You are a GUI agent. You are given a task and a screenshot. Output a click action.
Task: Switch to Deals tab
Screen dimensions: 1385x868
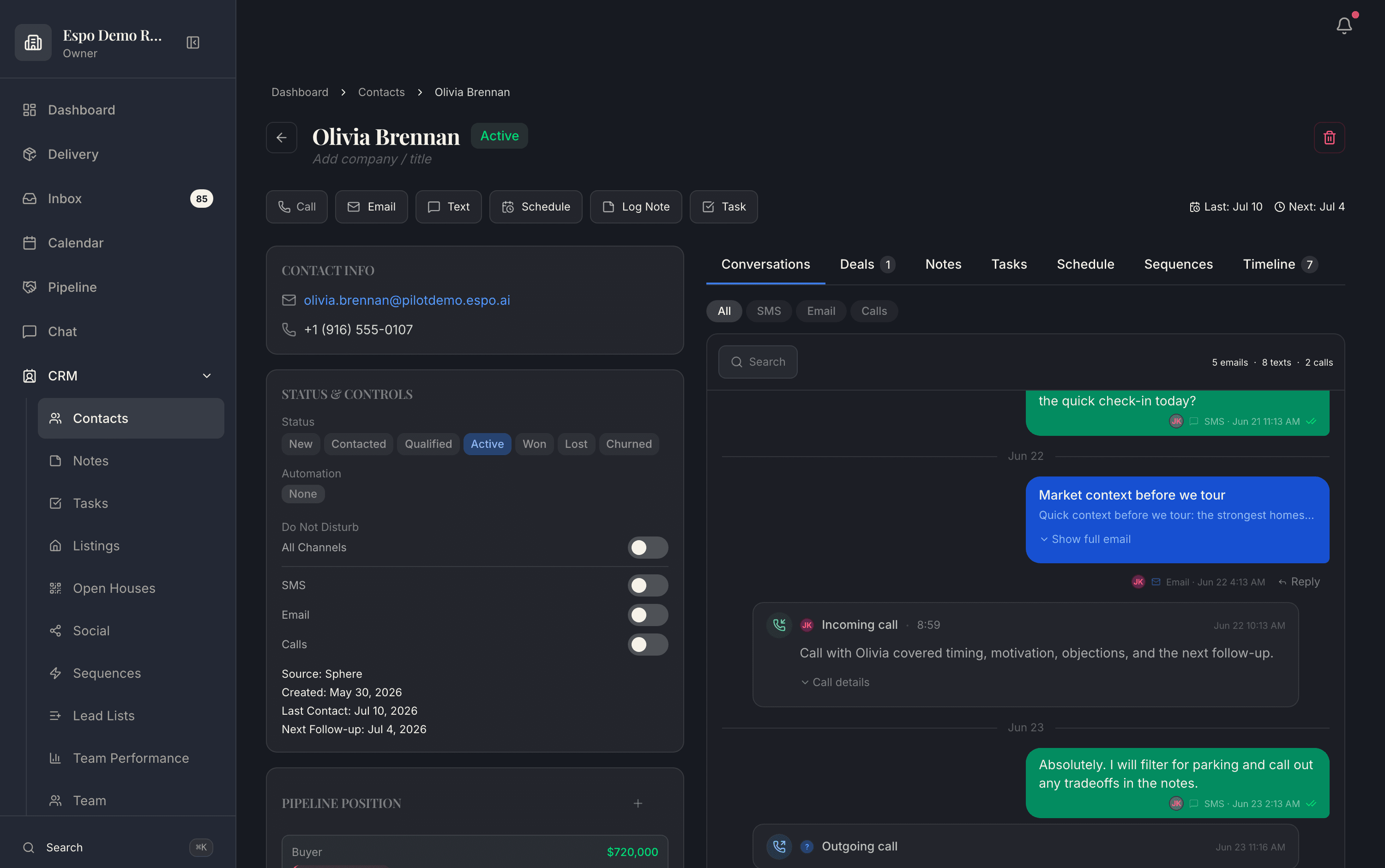(867, 264)
